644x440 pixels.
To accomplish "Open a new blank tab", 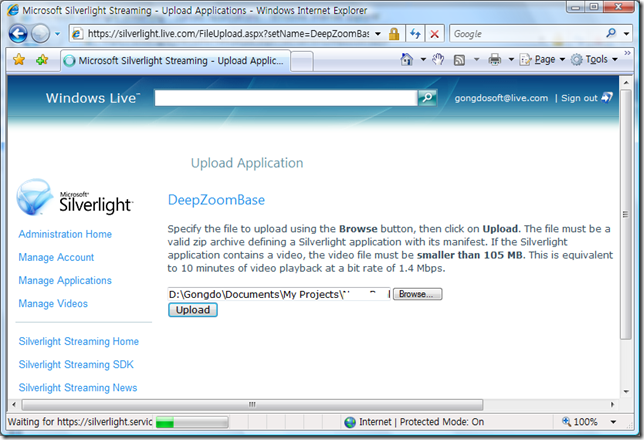I will pos(302,61).
